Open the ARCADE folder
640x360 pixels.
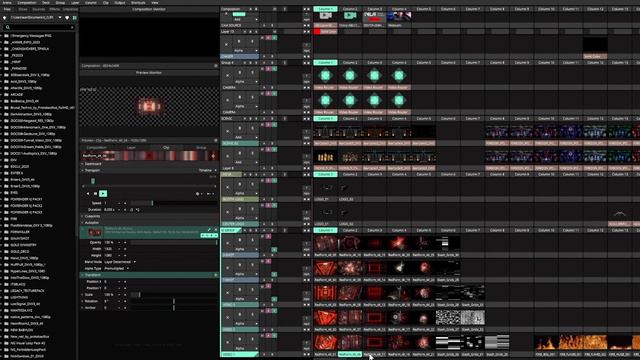[x=17, y=94]
